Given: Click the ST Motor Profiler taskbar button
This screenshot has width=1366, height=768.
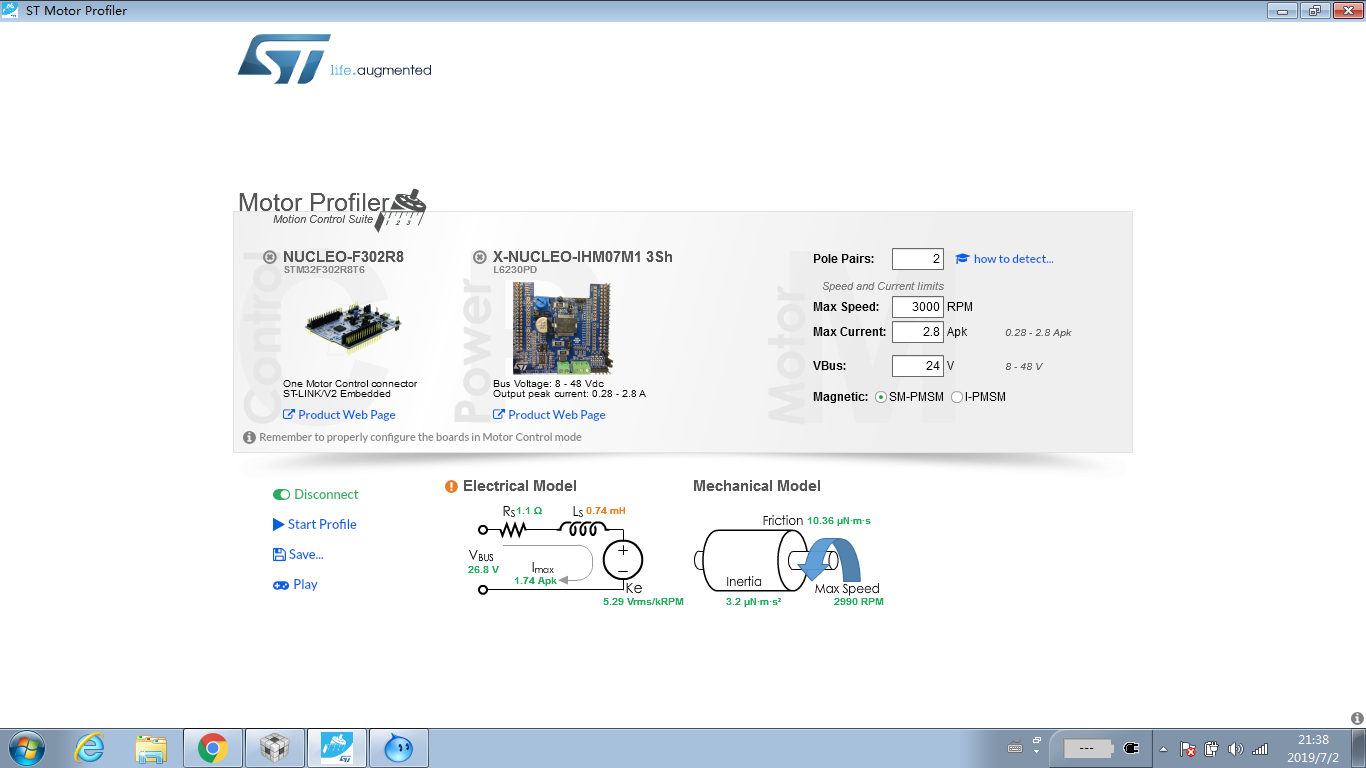Looking at the screenshot, I should pyautogui.click(x=336, y=748).
